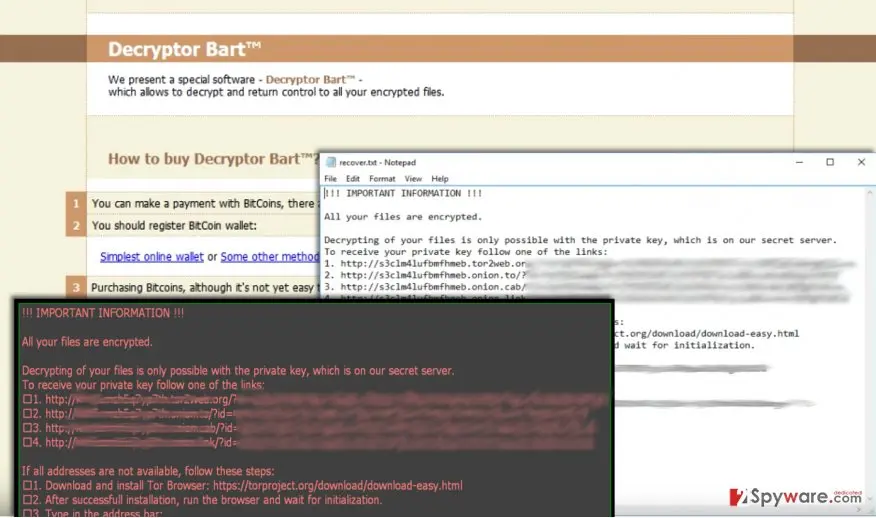Click the dark note's '!!! IMPORTANT INFORMATION !!!' heading
The image size is (876, 518).
(x=103, y=313)
